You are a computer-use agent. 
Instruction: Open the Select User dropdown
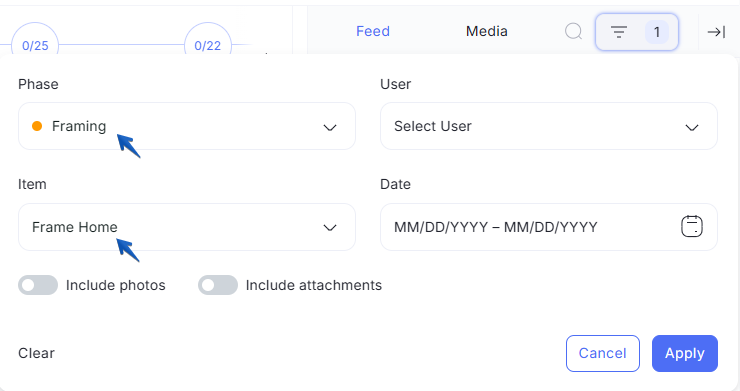pos(549,126)
